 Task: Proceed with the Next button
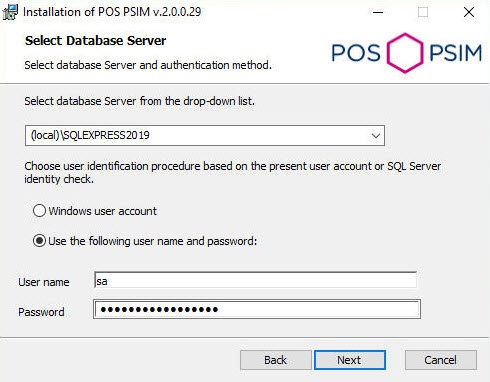pyautogui.click(x=350, y=360)
